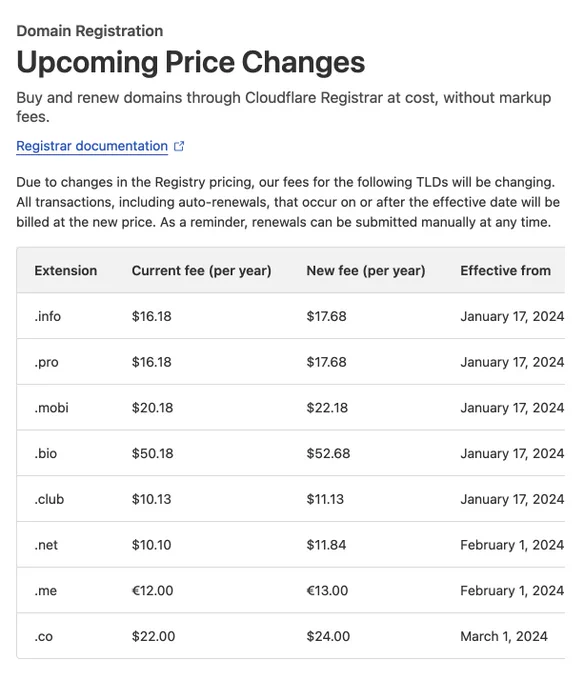Click the Domain Registration breadcrumb label
This screenshot has width=584, height=680.
pyautogui.click(x=90, y=31)
